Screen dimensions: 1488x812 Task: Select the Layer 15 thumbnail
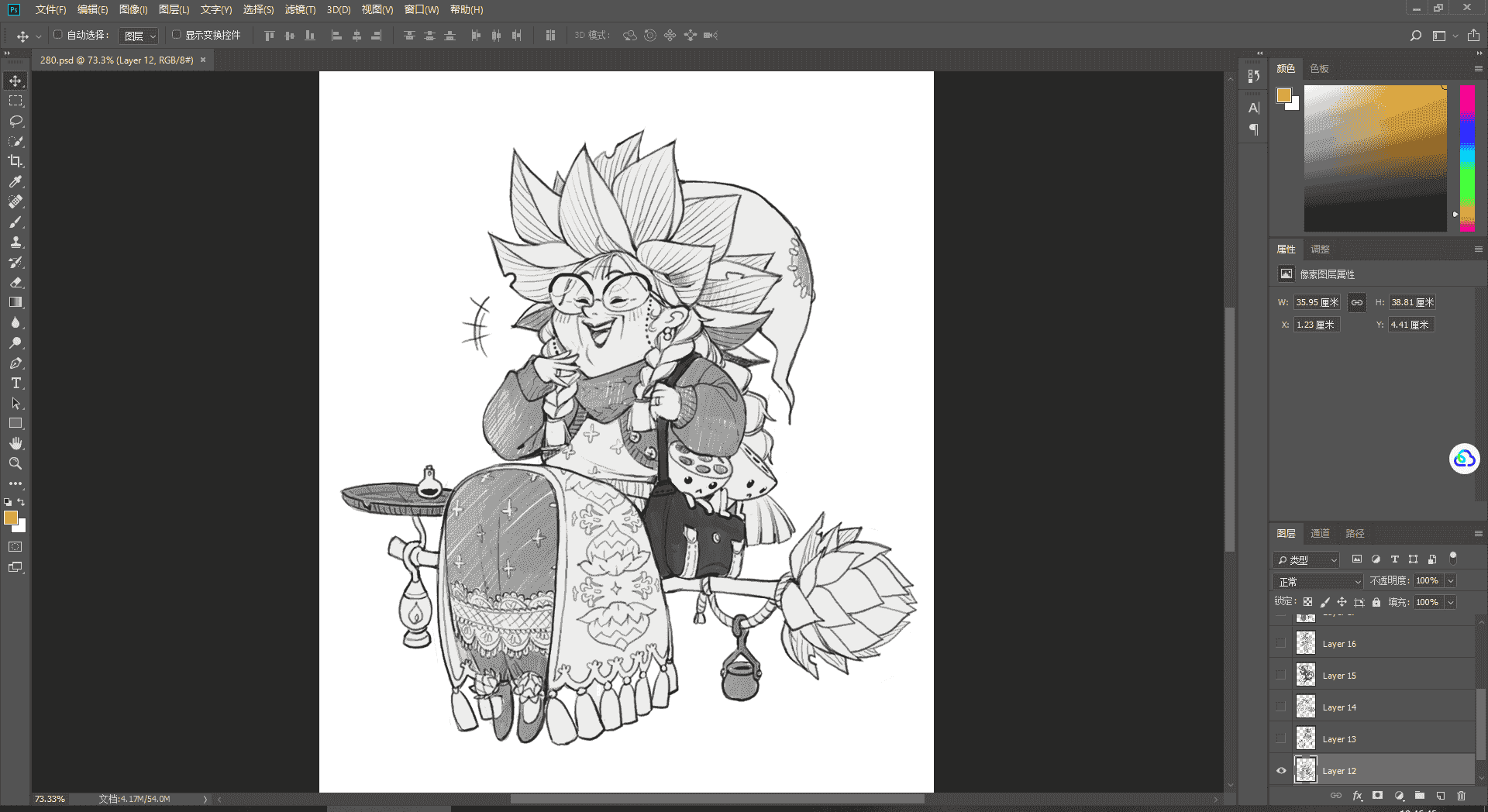(x=1306, y=675)
